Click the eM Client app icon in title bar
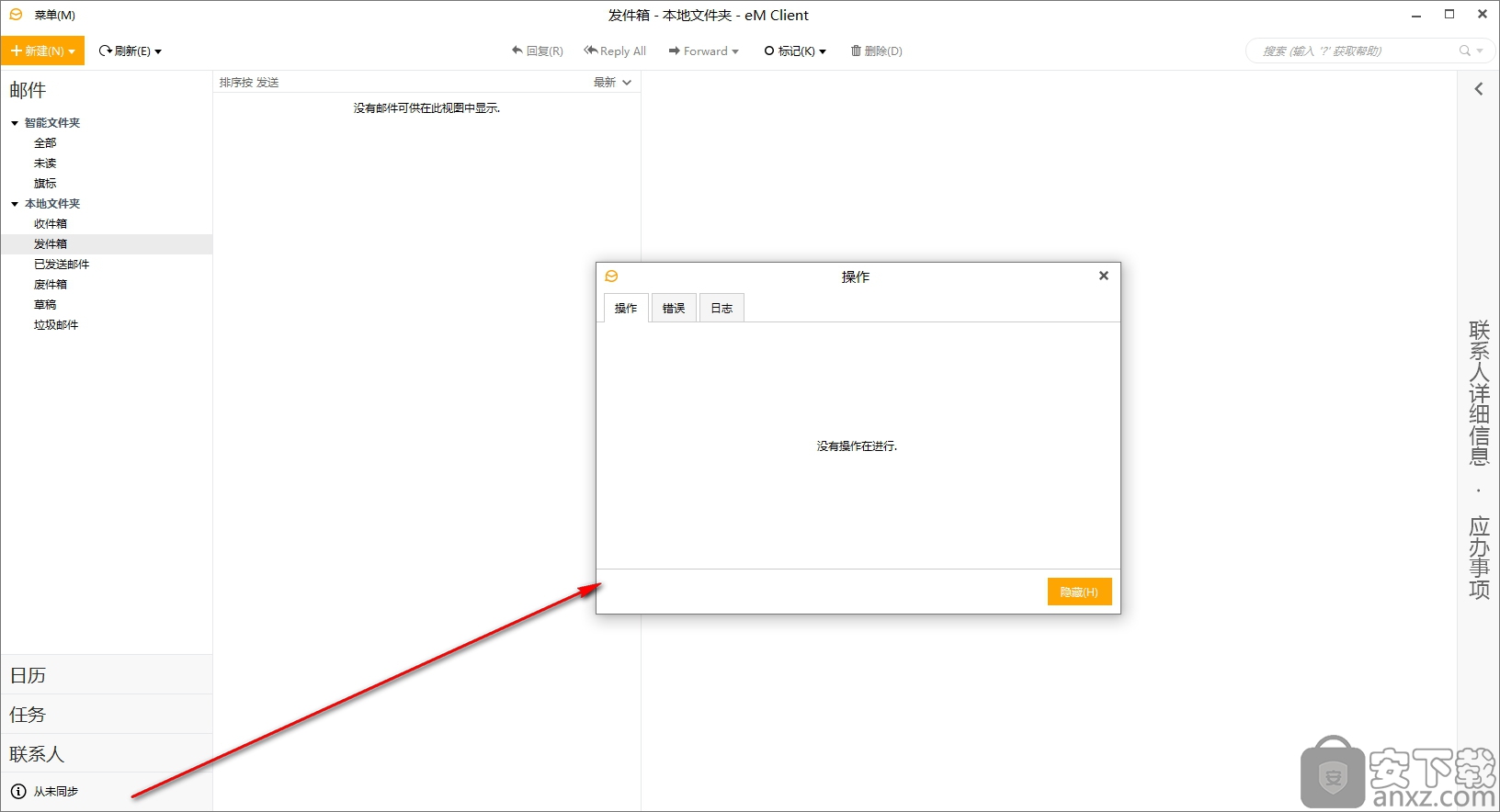The height and width of the screenshot is (812, 1500). pos(16,15)
